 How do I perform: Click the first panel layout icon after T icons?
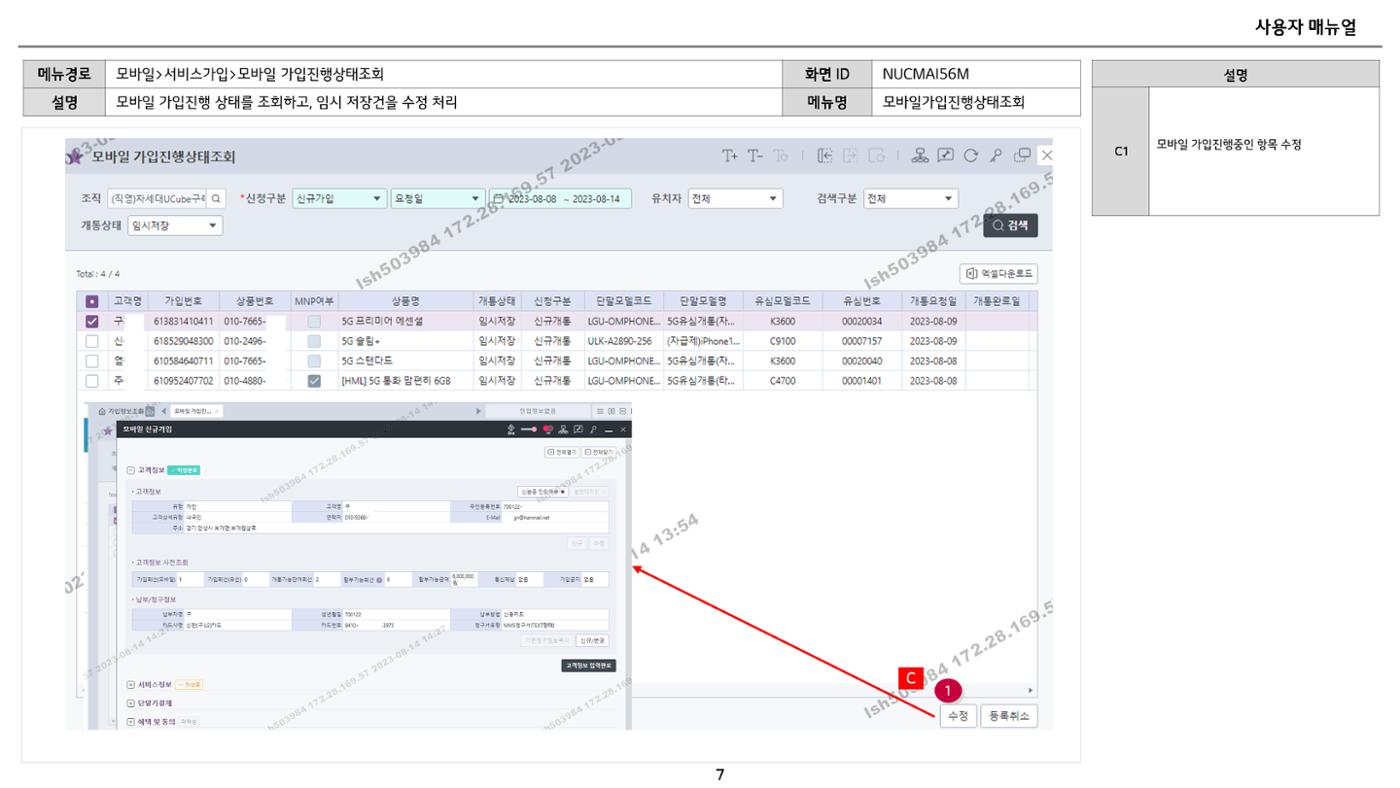coord(826,156)
